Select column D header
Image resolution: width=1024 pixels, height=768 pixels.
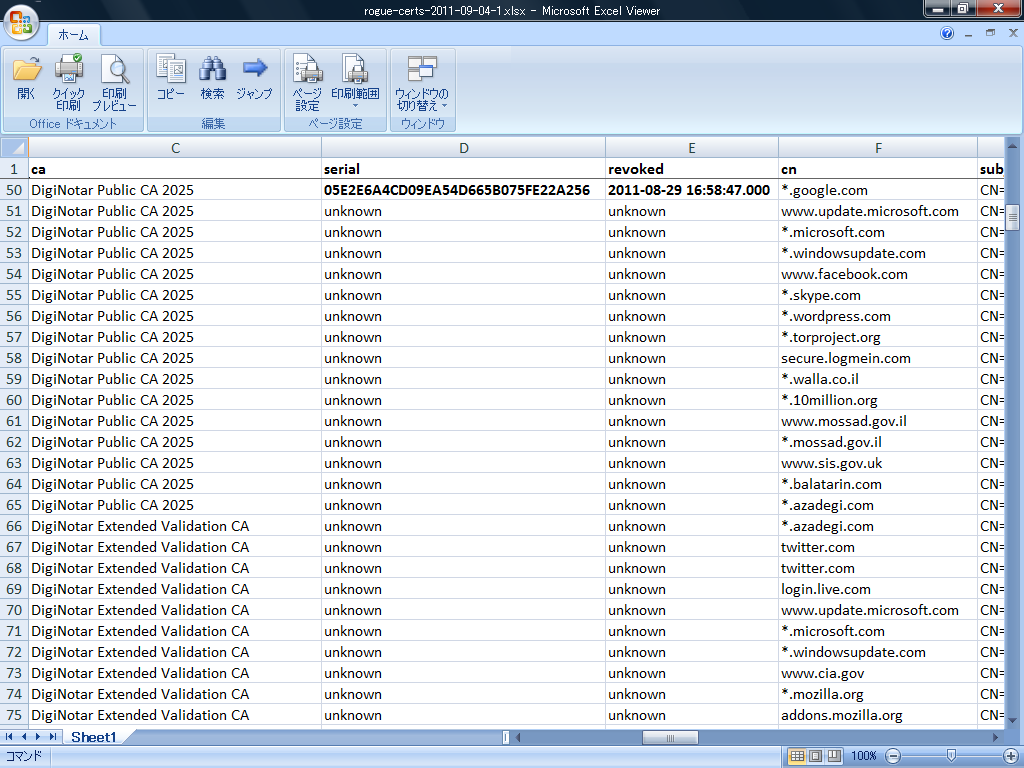[464, 148]
